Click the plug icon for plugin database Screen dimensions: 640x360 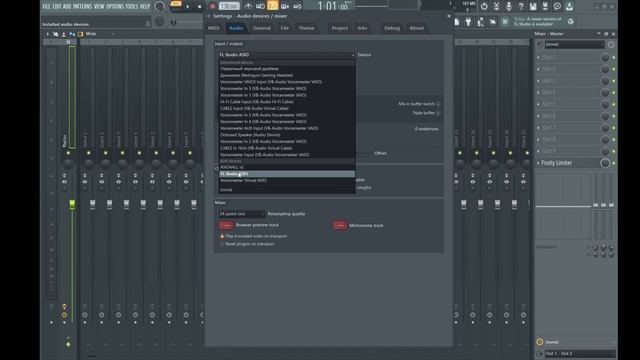pyautogui.click(x=469, y=22)
